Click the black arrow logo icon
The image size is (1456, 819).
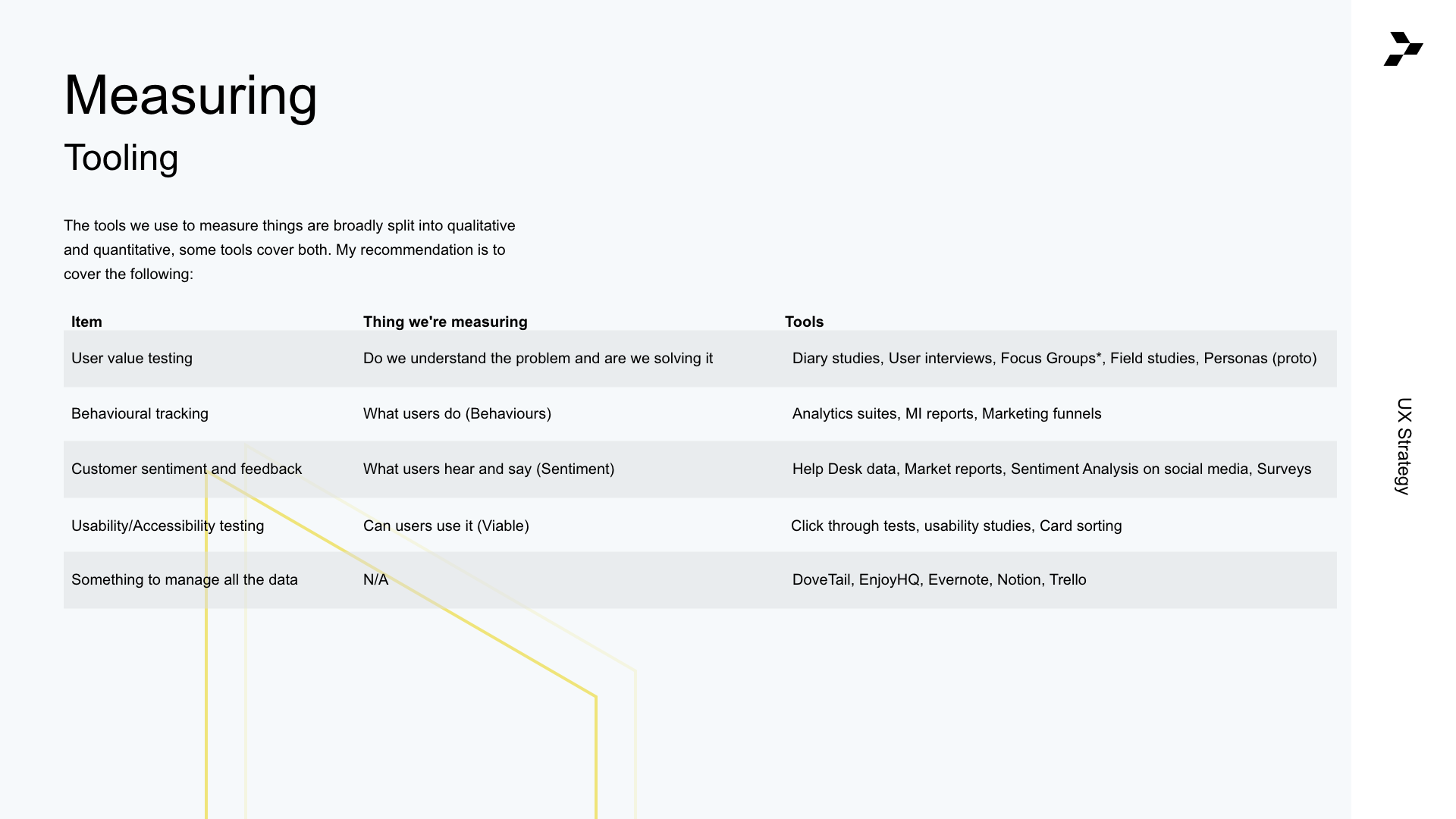(1403, 49)
